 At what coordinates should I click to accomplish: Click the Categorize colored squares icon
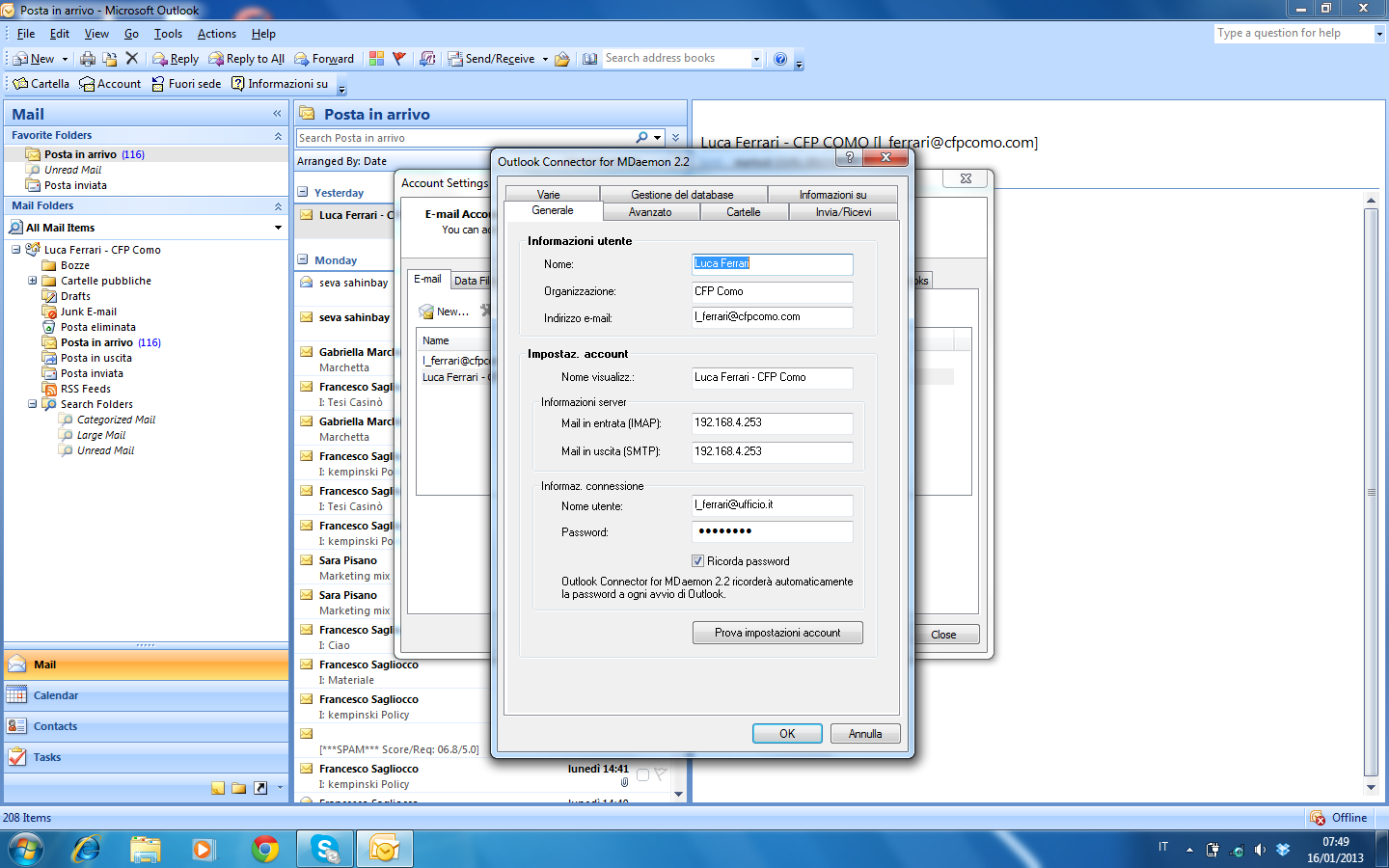click(376, 59)
